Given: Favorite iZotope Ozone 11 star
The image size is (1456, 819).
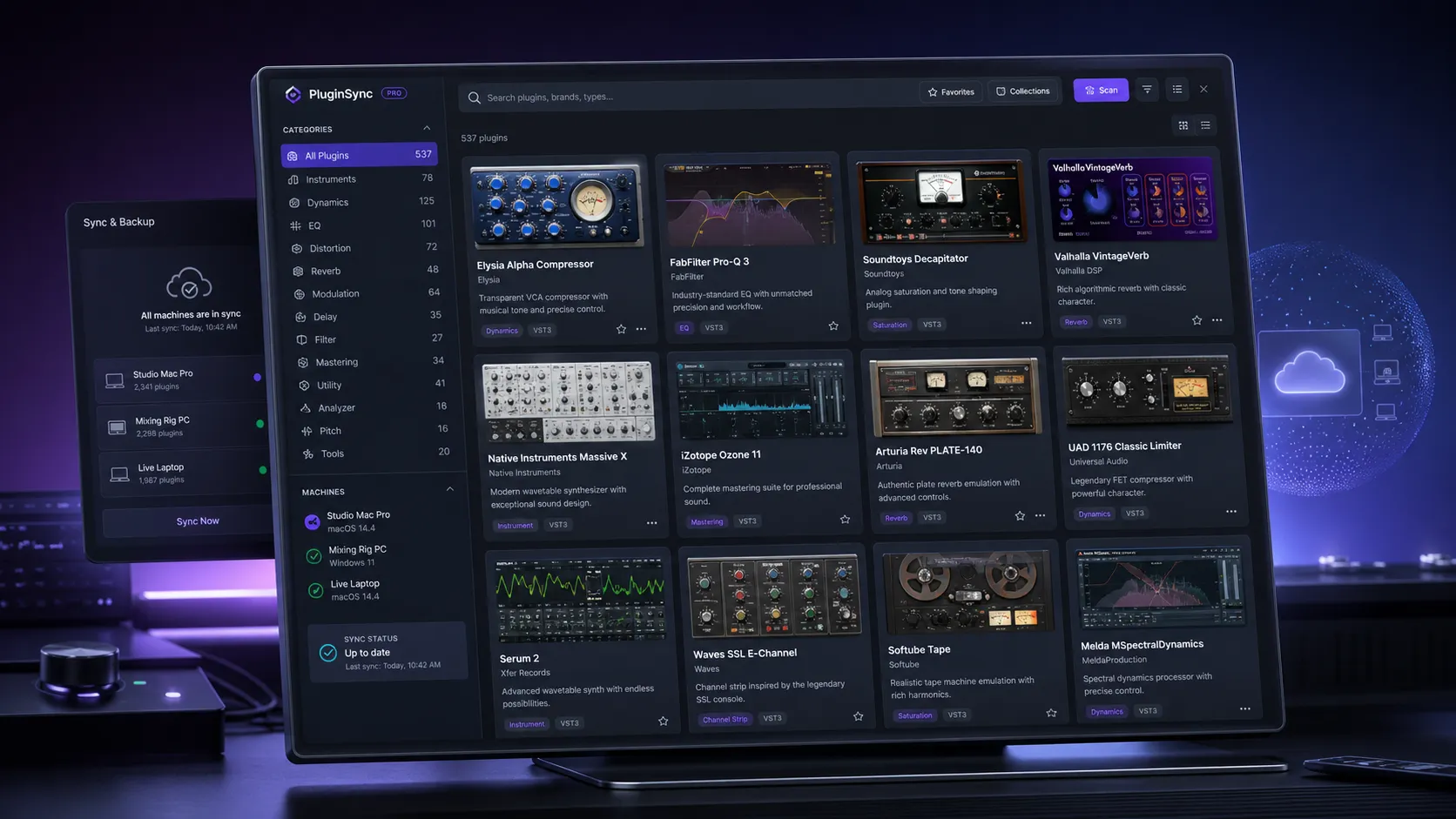Looking at the screenshot, I should (845, 519).
